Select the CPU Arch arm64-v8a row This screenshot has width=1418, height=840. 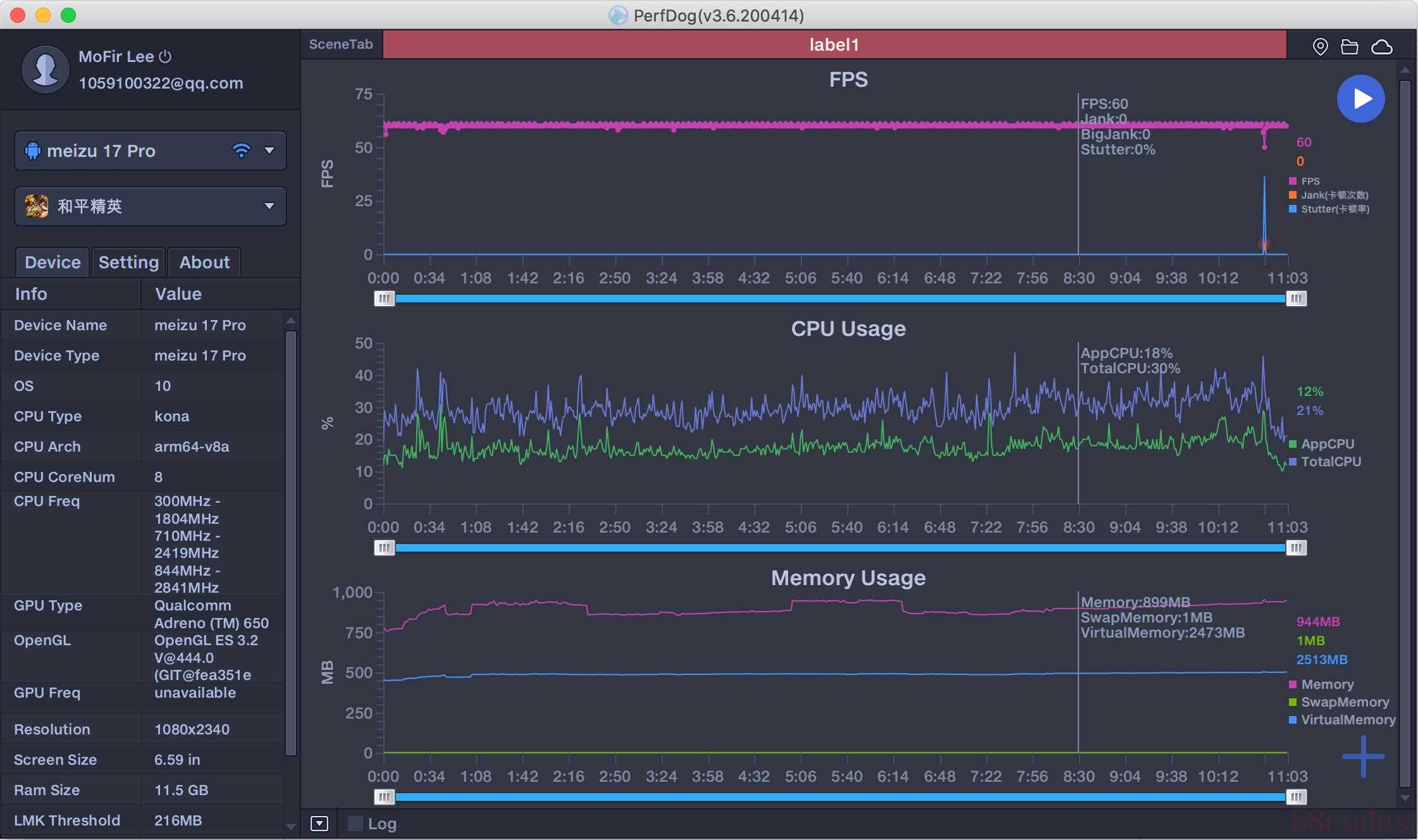[x=143, y=447]
